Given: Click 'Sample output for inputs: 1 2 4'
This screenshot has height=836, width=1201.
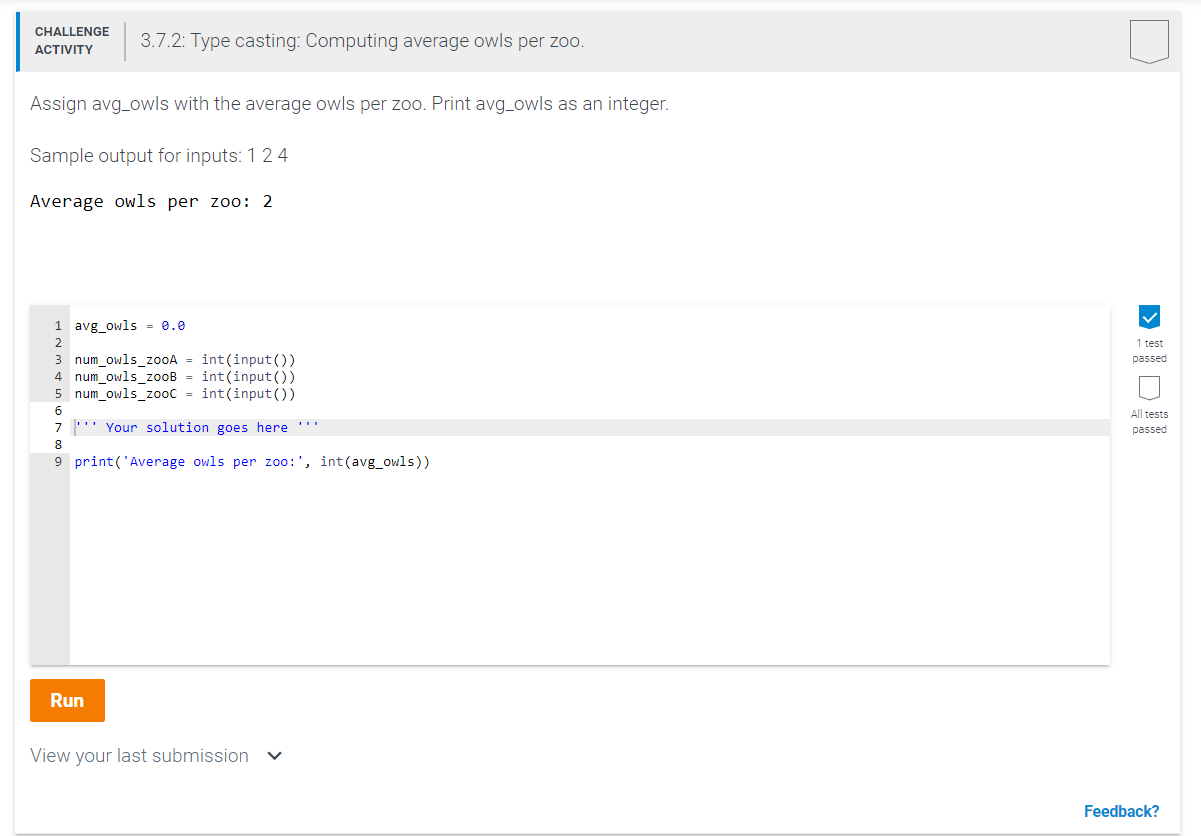Looking at the screenshot, I should [159, 155].
